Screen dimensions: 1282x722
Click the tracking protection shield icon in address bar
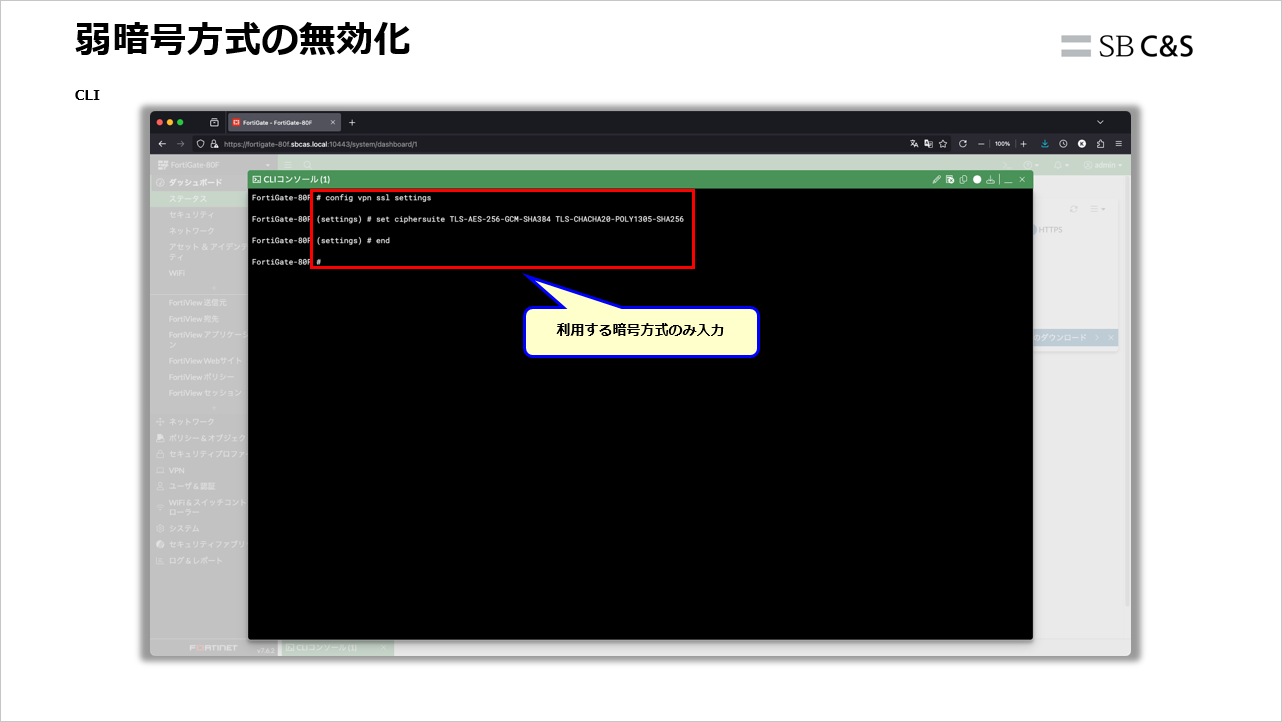click(x=200, y=143)
